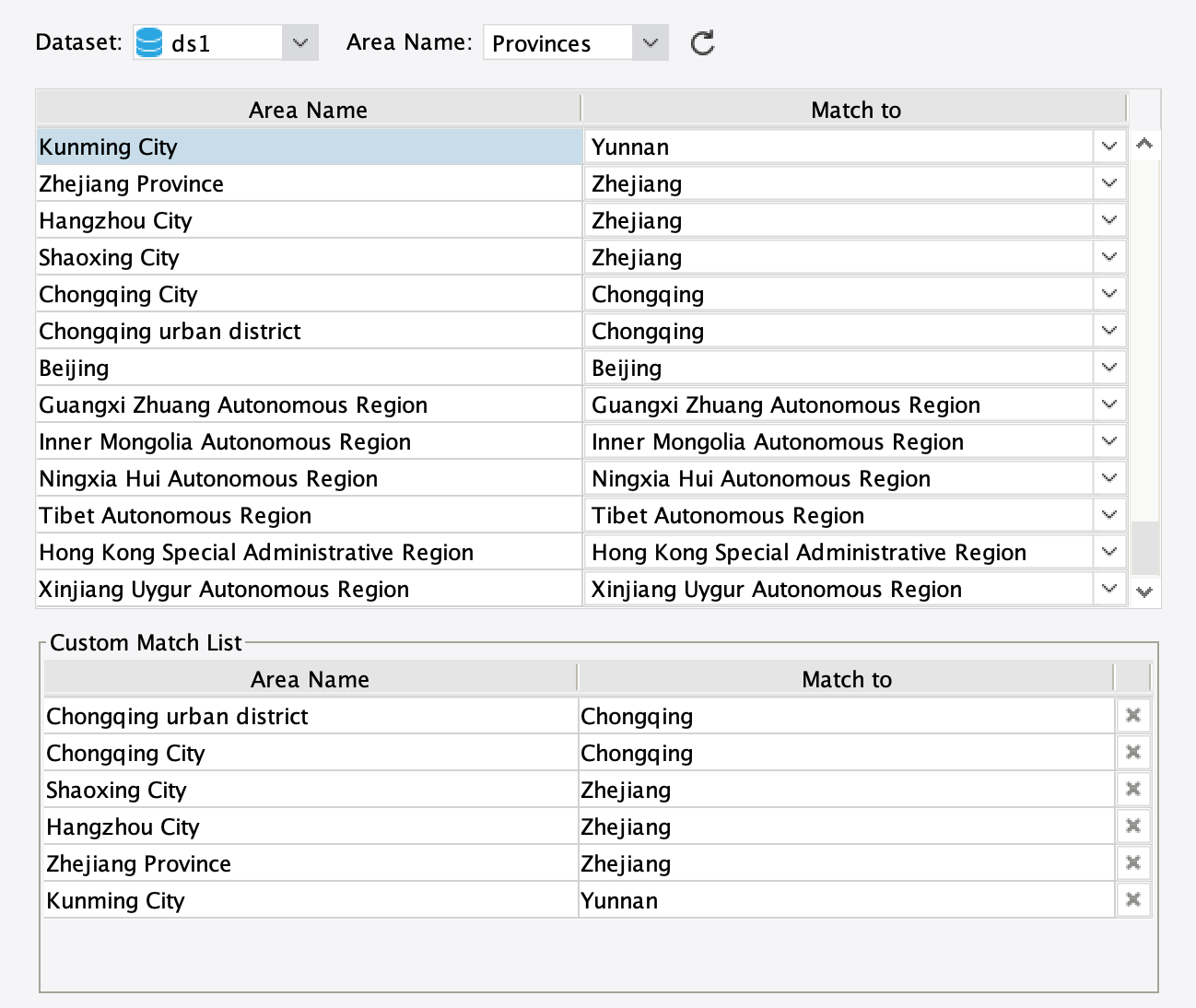Open Match to dropdown for Beijing row
Screen dimensions: 1196x1008
1109,368
